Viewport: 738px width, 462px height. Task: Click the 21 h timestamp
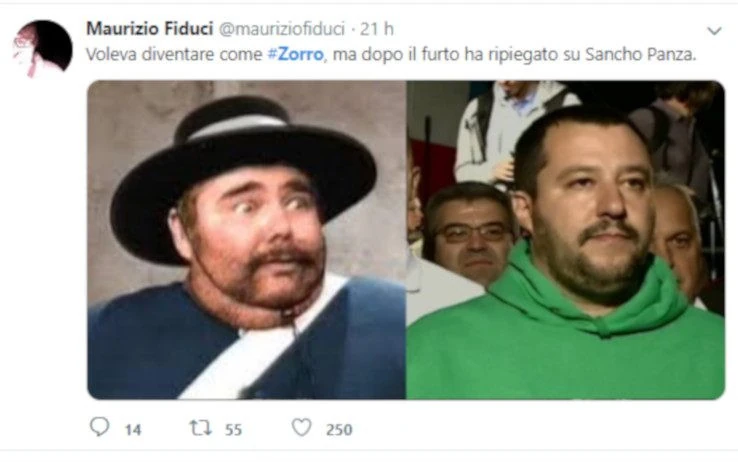tap(377, 29)
